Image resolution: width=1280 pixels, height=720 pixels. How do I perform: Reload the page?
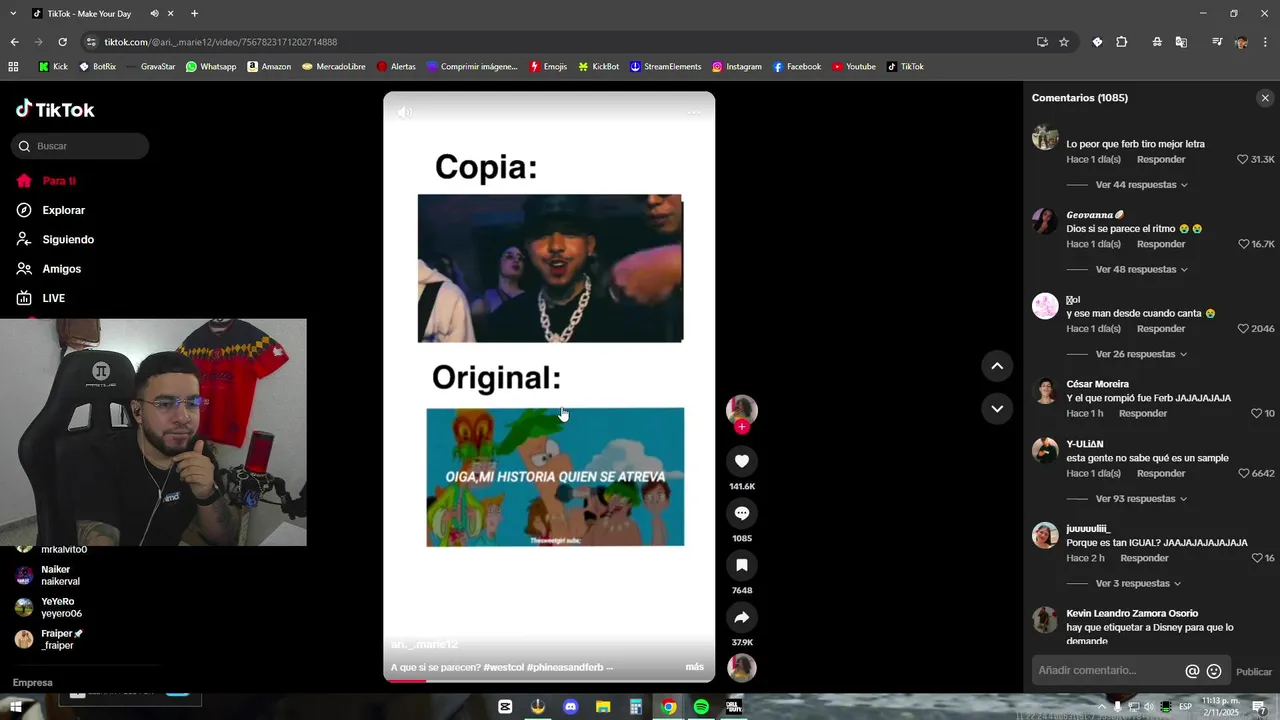(62, 42)
